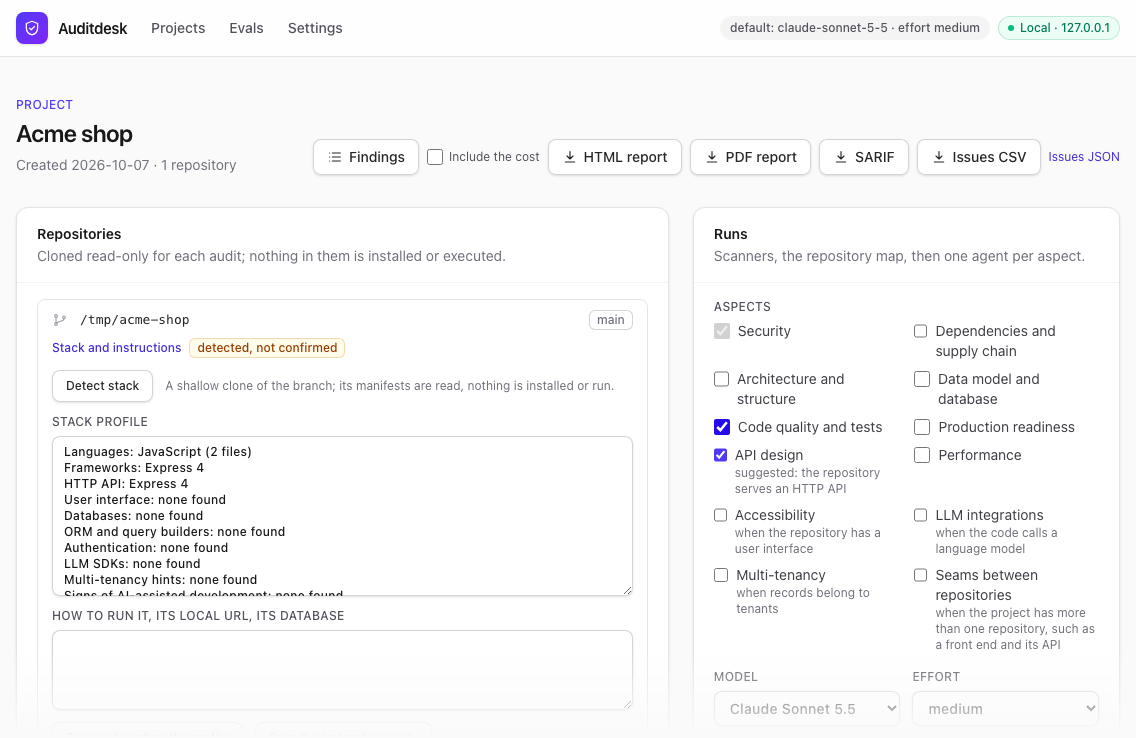Click the git branch icon beside /tmp/acme-shop

60,320
